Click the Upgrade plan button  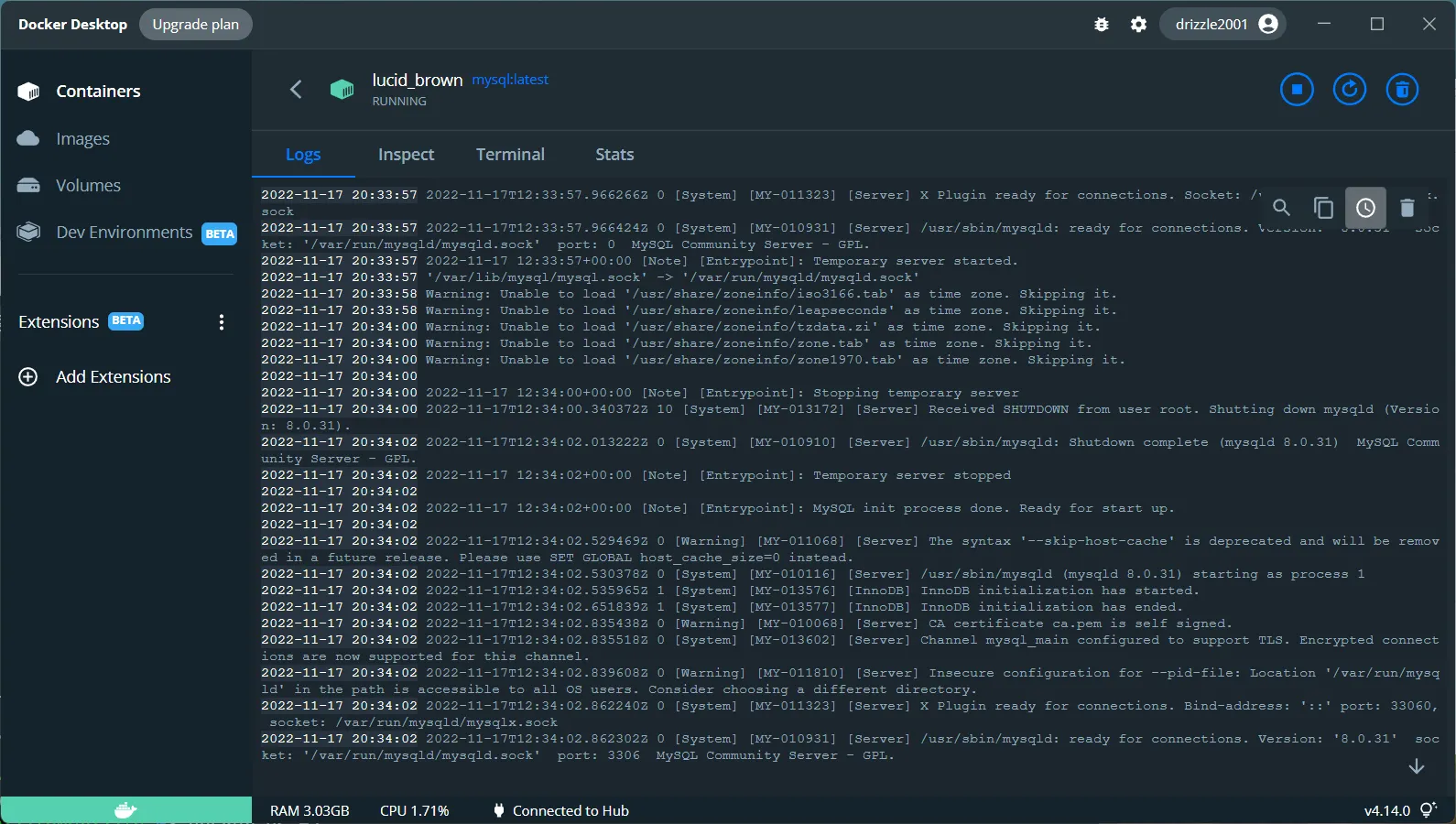[x=195, y=25]
